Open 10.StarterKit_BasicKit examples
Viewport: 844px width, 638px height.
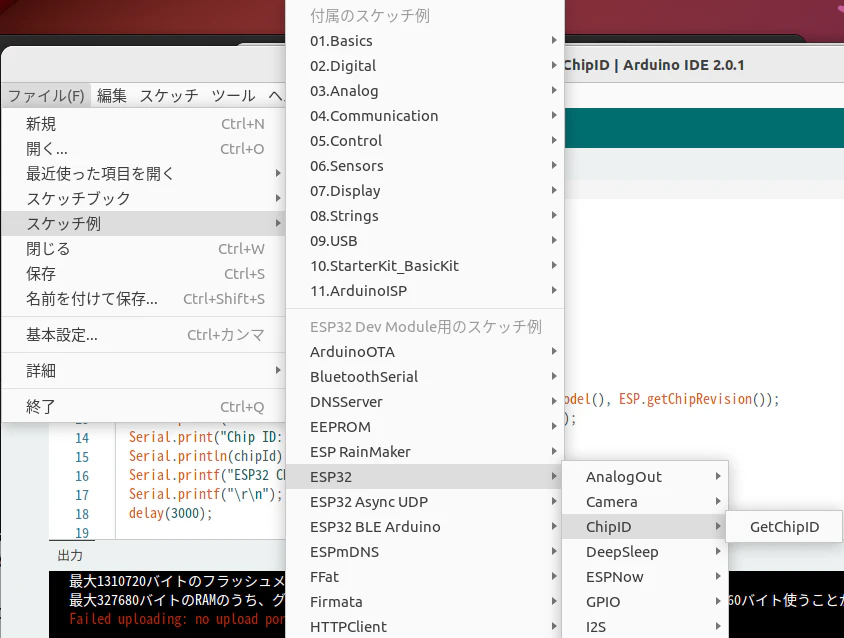(425, 266)
